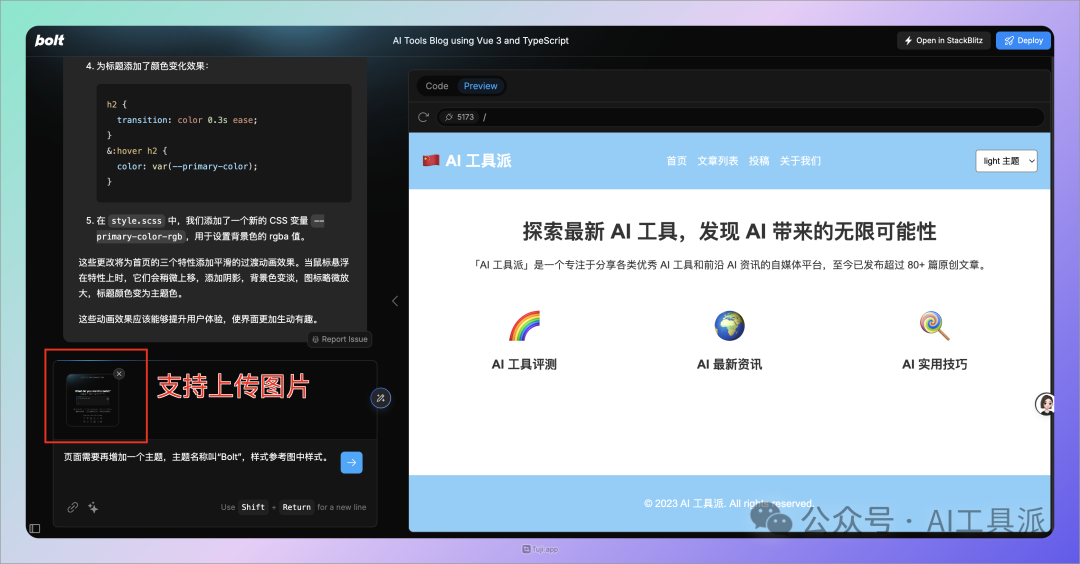Screen dimensions: 1080x564
Task: Toggle the sidebar panel icon
Action: point(35,528)
